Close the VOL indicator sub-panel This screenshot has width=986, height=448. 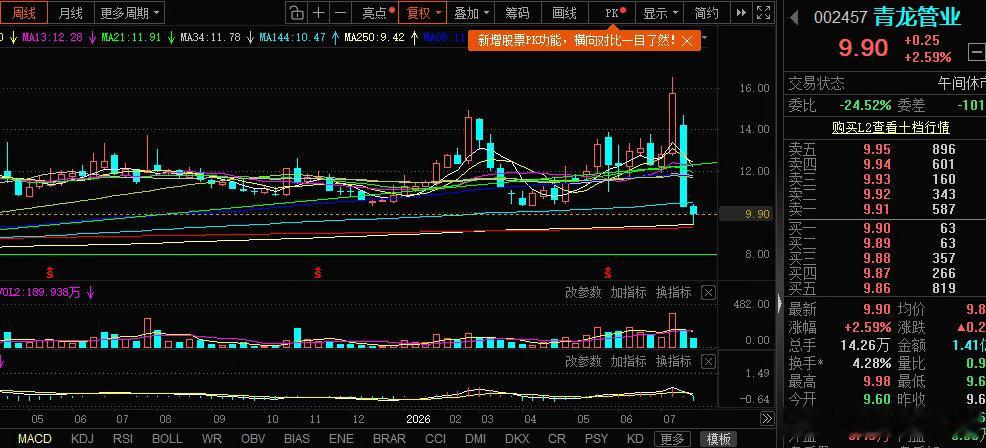(x=708, y=293)
